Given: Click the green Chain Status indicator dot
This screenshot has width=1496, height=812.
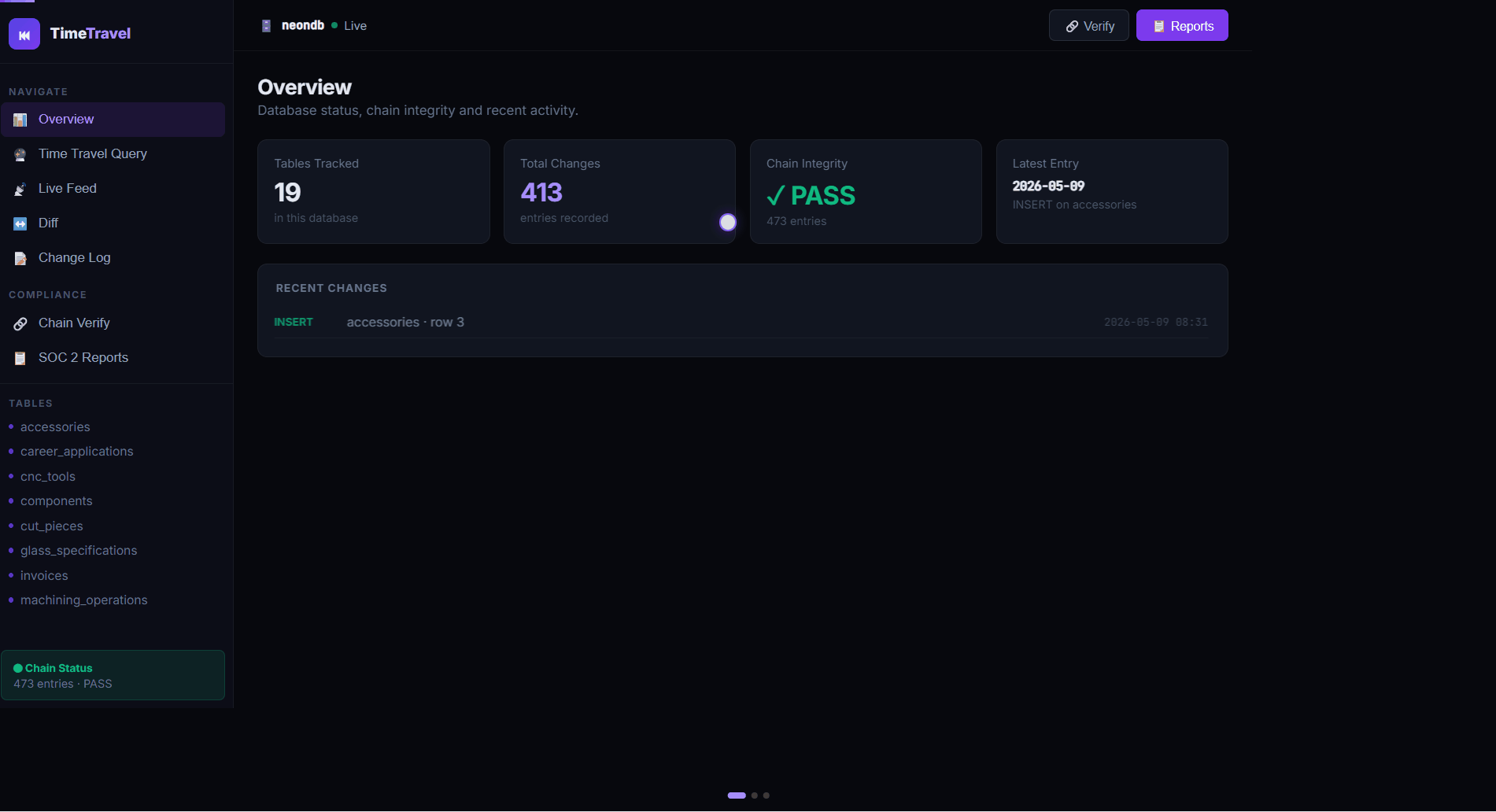Looking at the screenshot, I should [x=18, y=668].
